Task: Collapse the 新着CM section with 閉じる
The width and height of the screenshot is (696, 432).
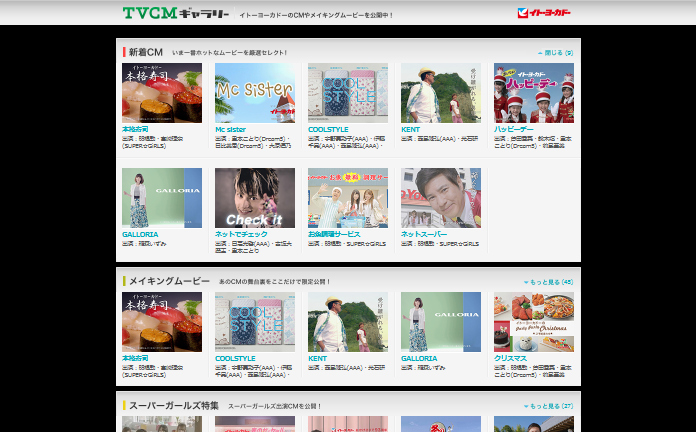Action: (x=555, y=53)
